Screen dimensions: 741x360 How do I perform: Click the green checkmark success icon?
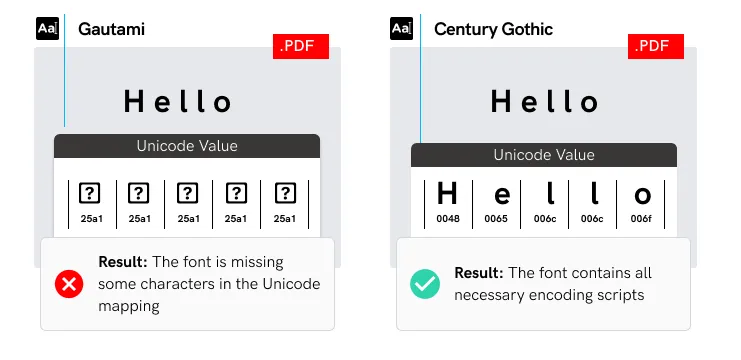click(x=425, y=284)
